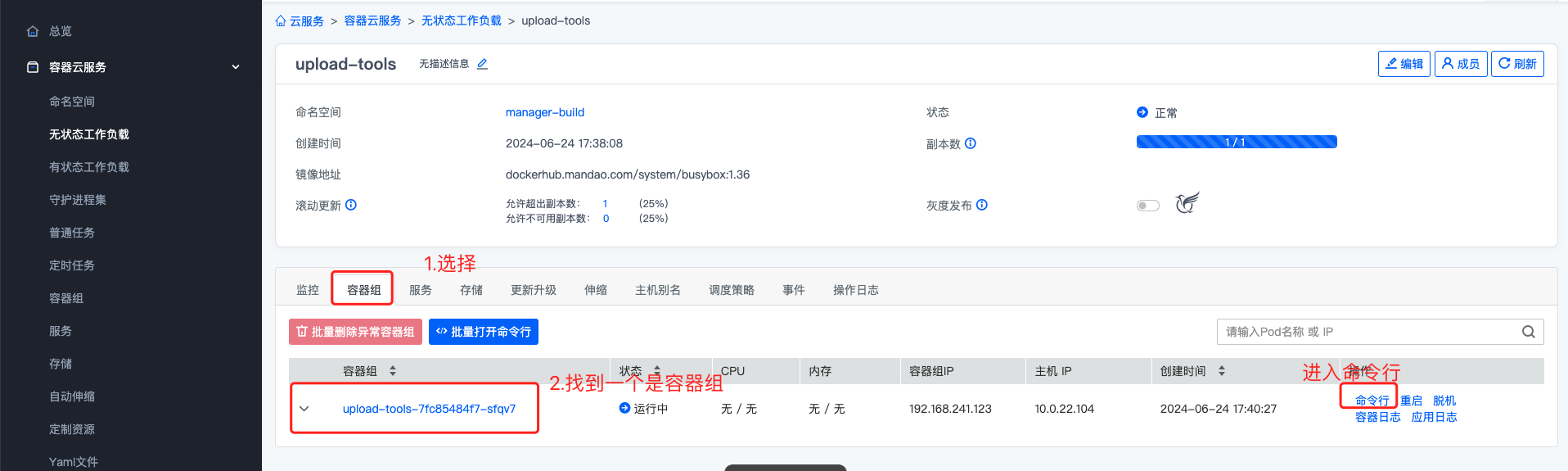1568x471 pixels.
Task: Click the 容器组IP value 192.168.241.123
Action: 950,409
